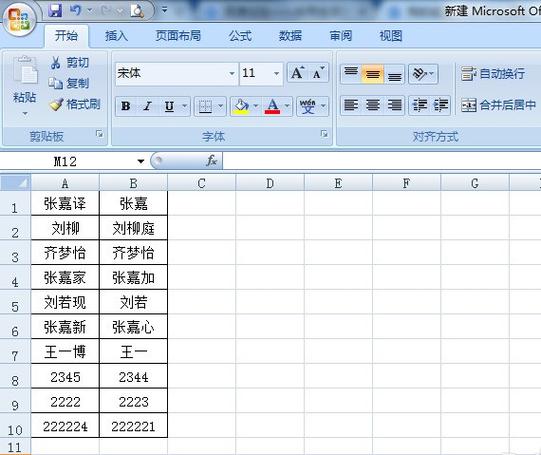Apply the yellow fill color bucket

(x=241, y=106)
